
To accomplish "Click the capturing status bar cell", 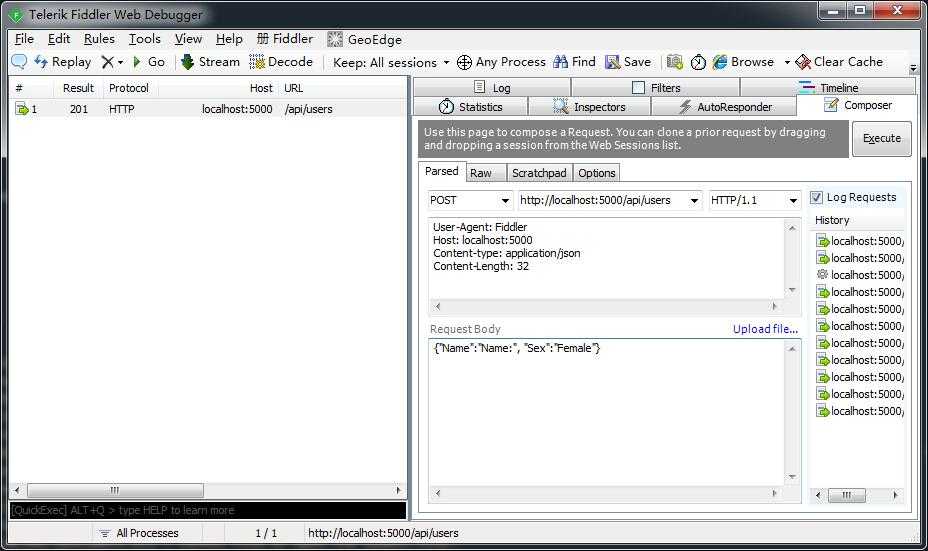I will pos(50,533).
